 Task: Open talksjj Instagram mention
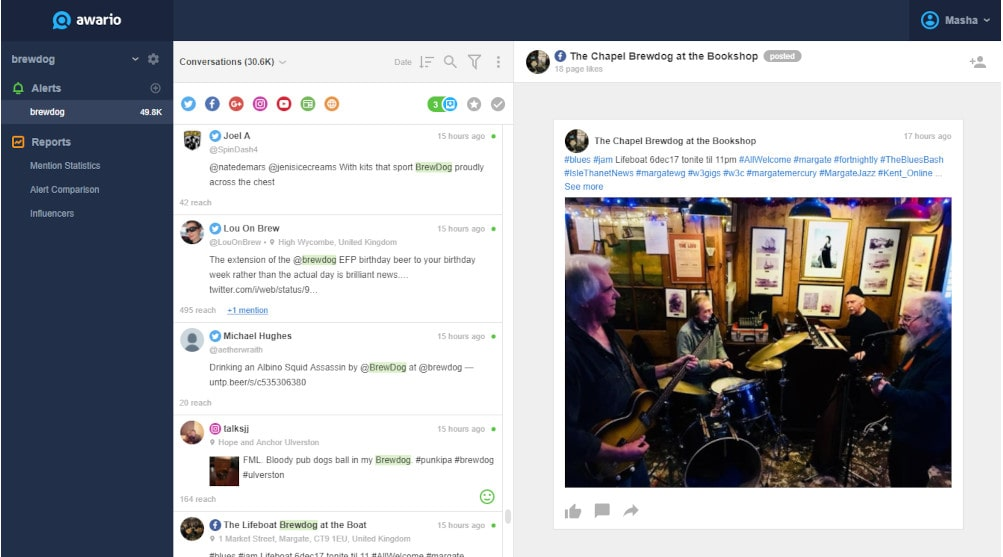click(x=338, y=463)
